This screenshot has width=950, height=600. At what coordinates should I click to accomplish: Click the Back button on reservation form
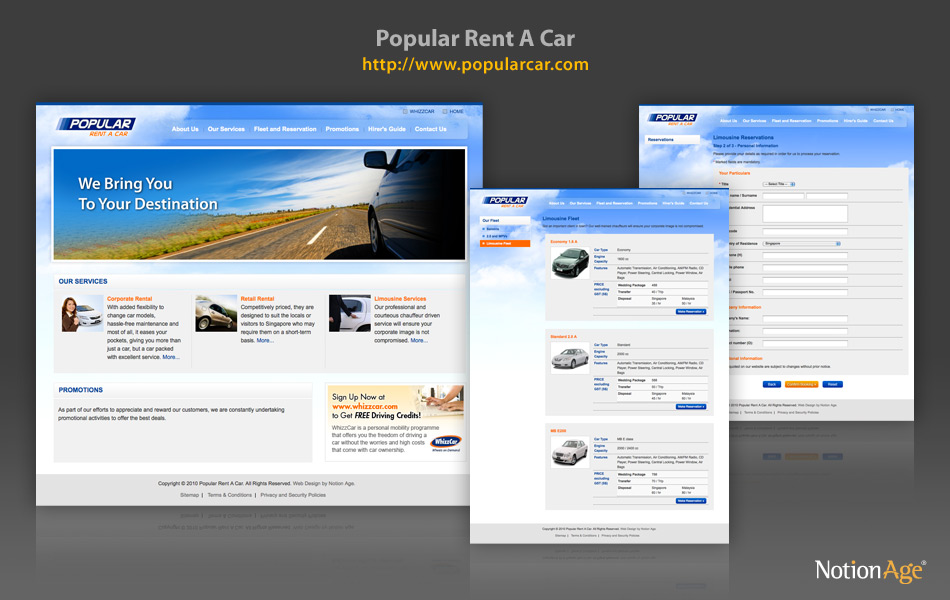(x=771, y=384)
